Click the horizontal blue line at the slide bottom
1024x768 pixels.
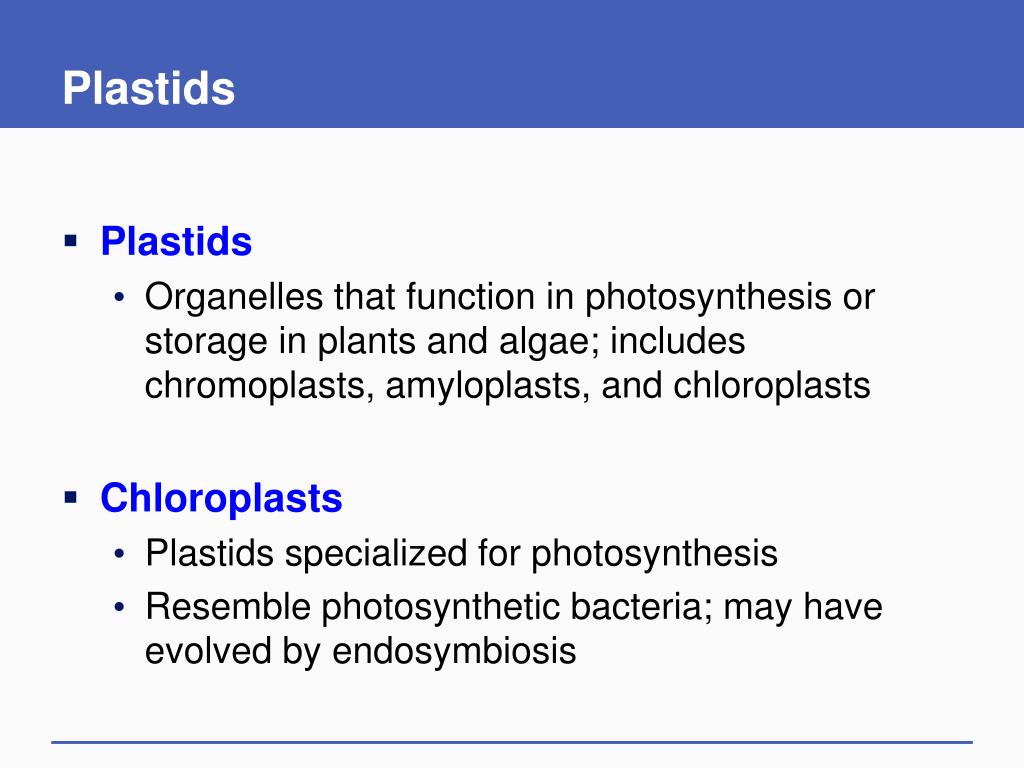(512, 742)
